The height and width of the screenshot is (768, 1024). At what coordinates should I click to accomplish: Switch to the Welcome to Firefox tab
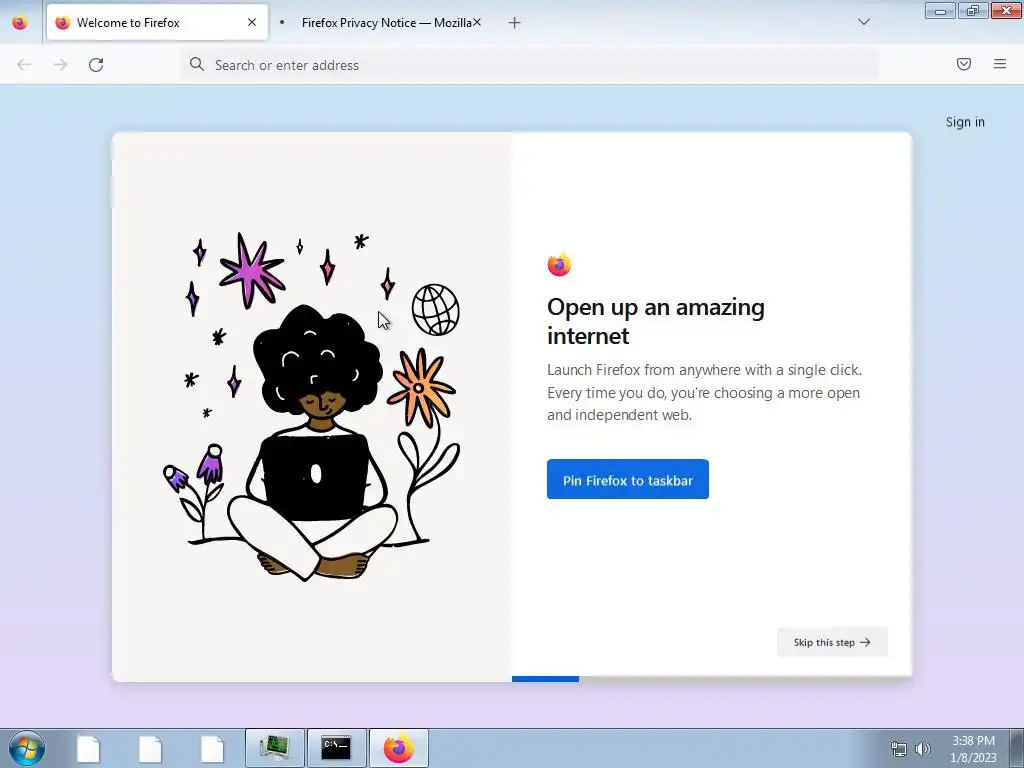(x=157, y=23)
